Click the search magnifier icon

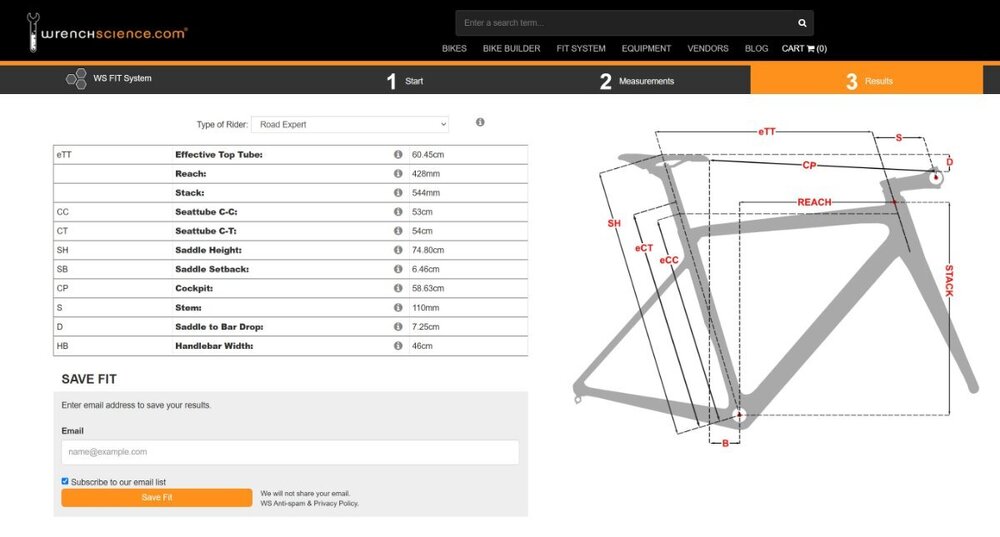pyautogui.click(x=802, y=23)
